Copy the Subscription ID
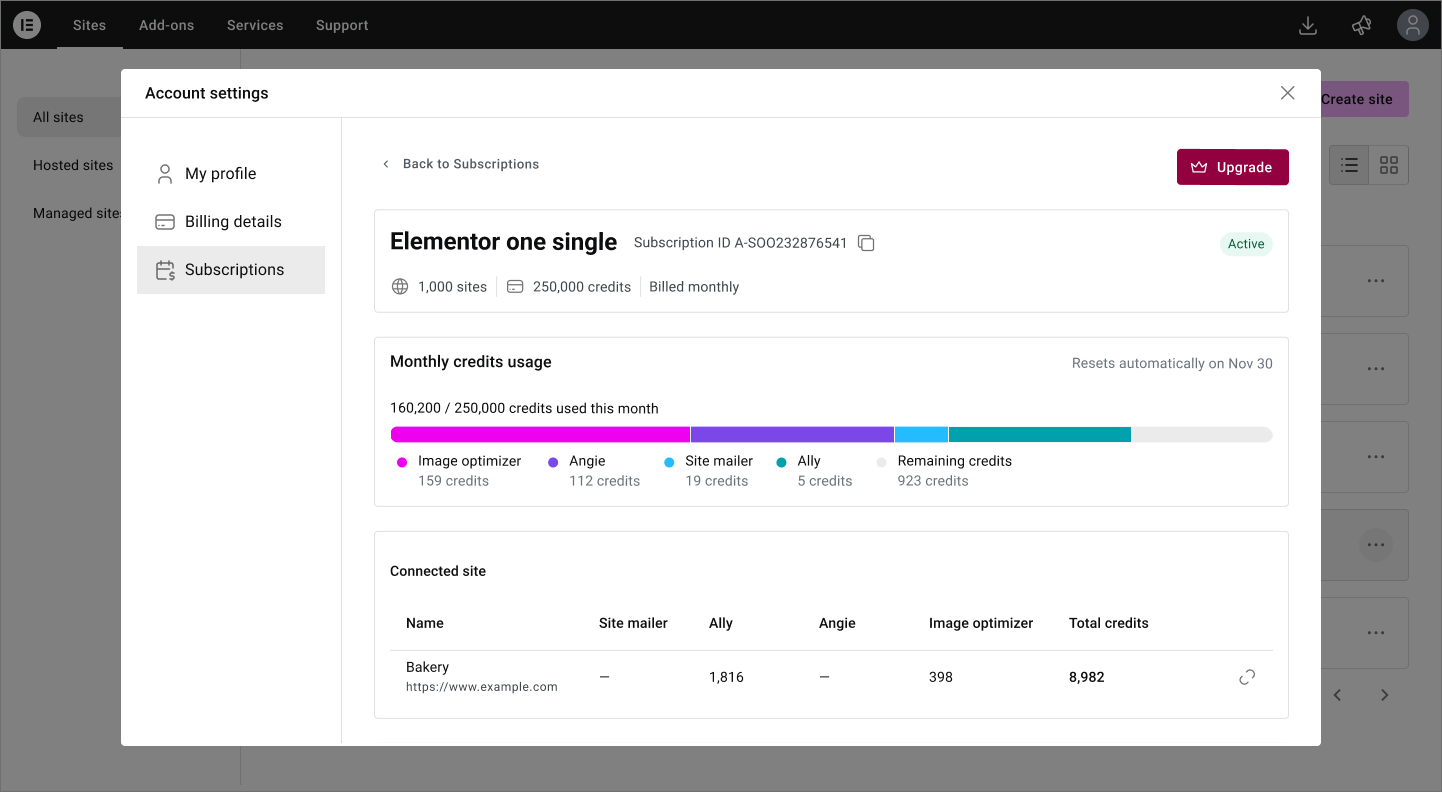Image resolution: width=1442 pixels, height=792 pixels. point(866,243)
